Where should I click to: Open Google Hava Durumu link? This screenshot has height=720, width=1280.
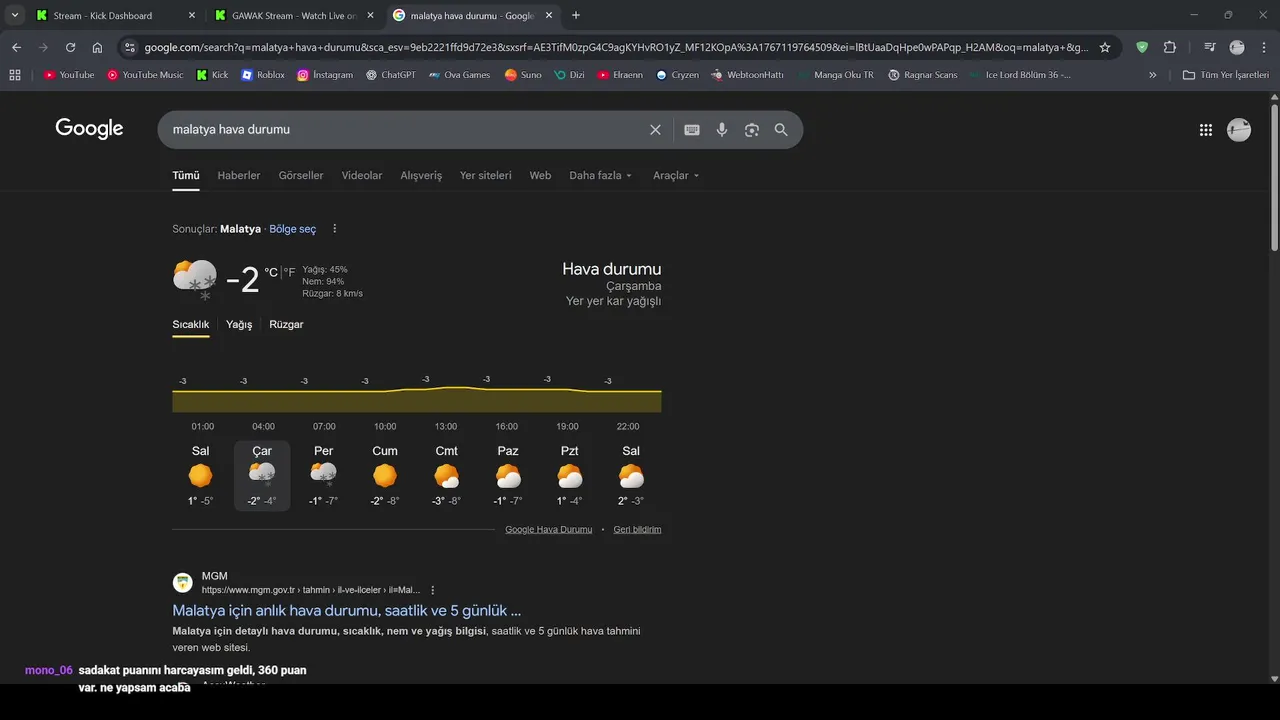coord(549,529)
